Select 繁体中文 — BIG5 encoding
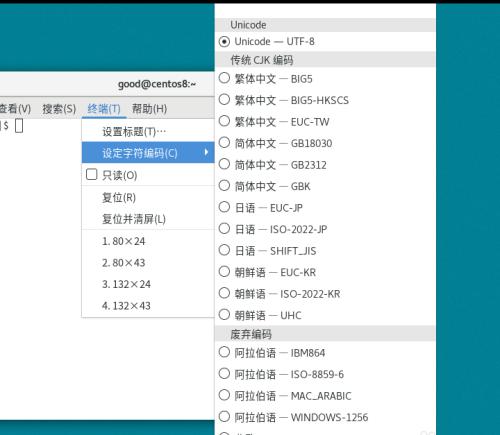This screenshot has height=435, width=500. [x=325, y=79]
